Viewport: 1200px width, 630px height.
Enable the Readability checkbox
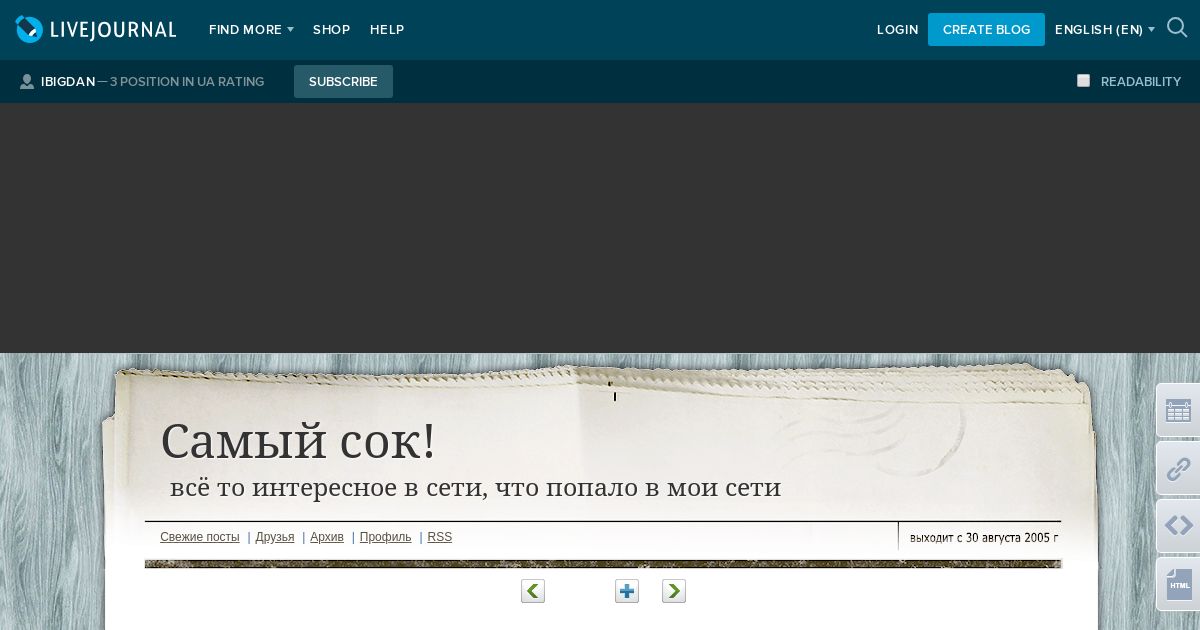tap(1083, 81)
